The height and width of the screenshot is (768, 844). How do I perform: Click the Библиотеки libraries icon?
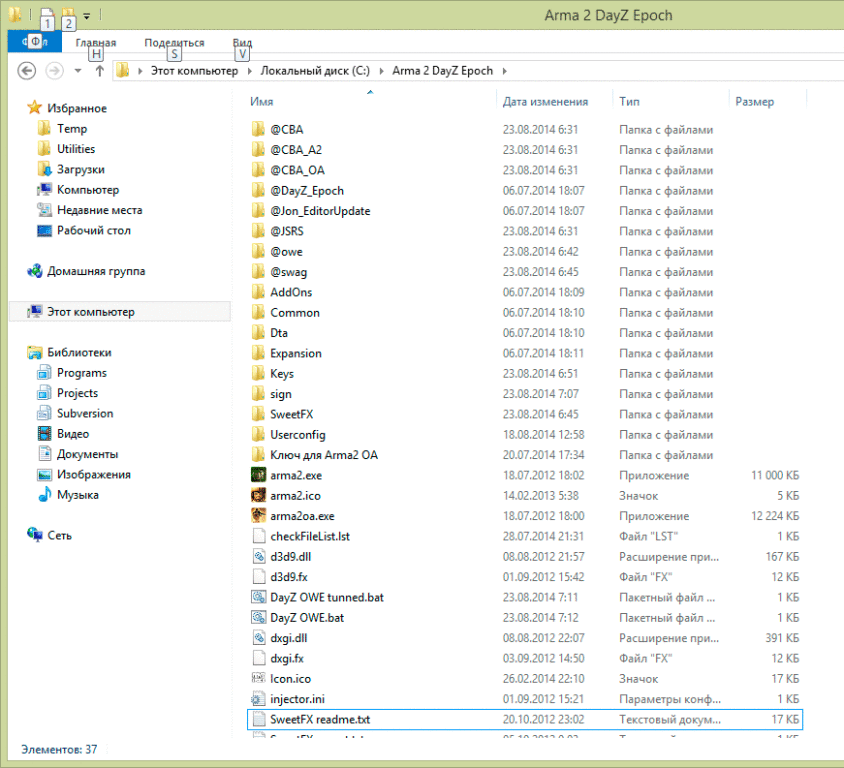(x=34, y=353)
